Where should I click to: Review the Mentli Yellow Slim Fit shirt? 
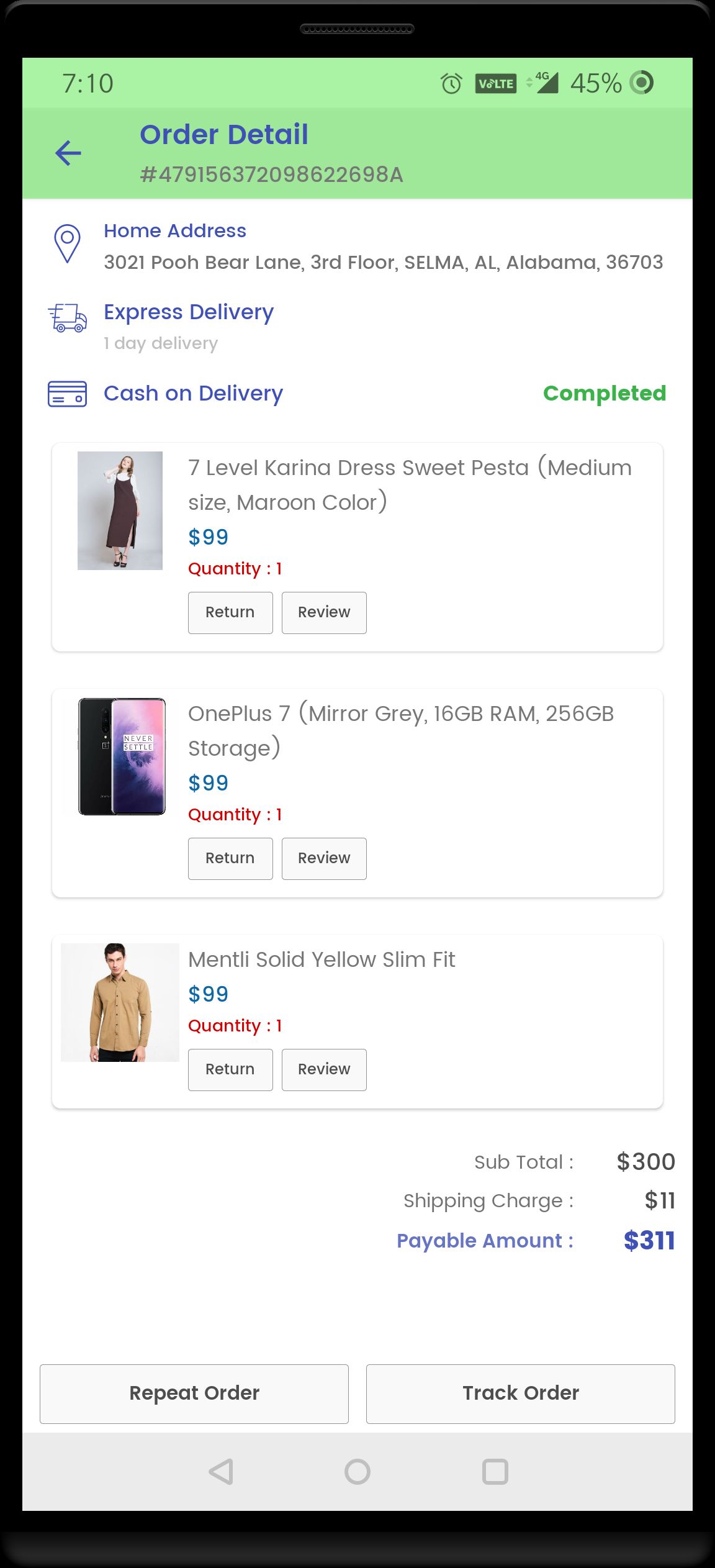point(324,1069)
